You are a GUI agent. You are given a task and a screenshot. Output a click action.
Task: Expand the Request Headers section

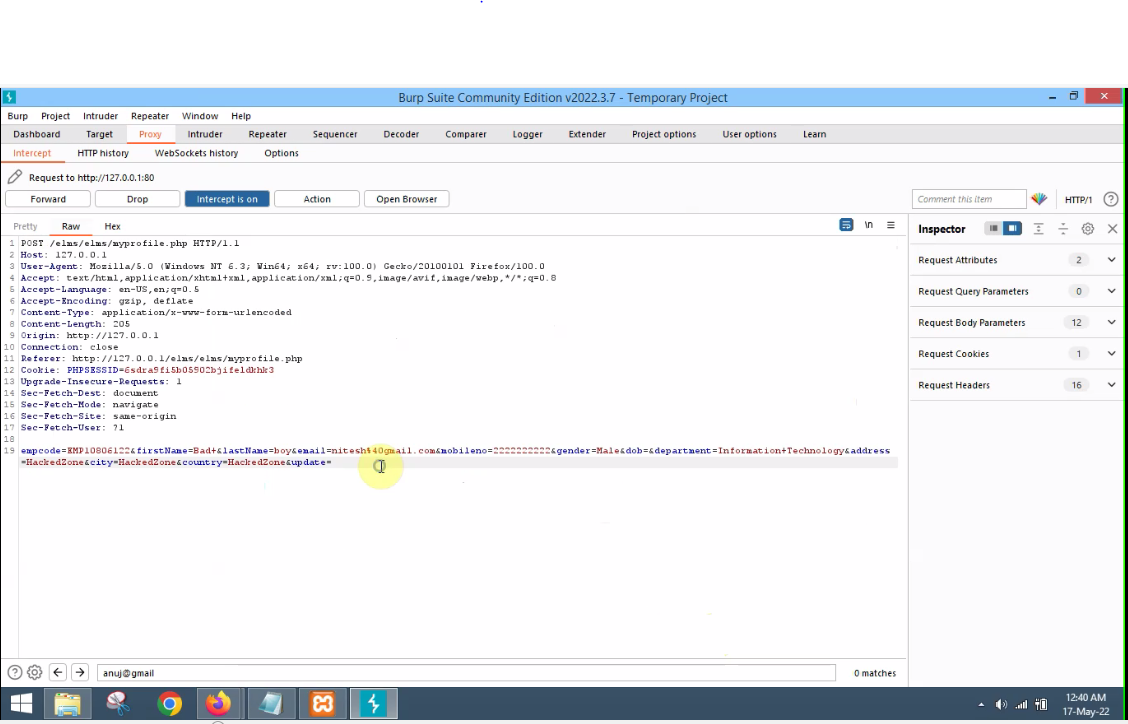click(1110, 385)
